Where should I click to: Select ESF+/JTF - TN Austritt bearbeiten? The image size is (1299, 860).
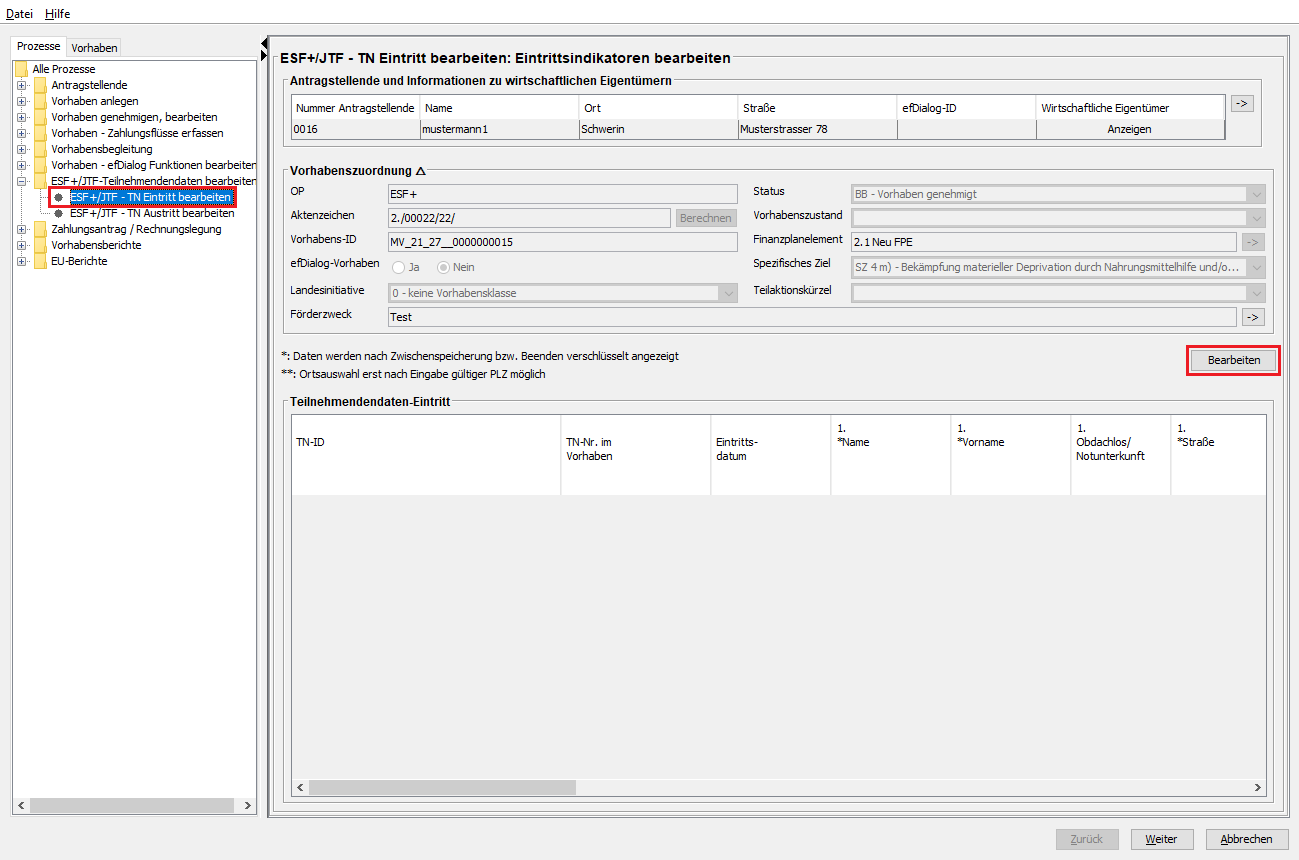click(152, 213)
